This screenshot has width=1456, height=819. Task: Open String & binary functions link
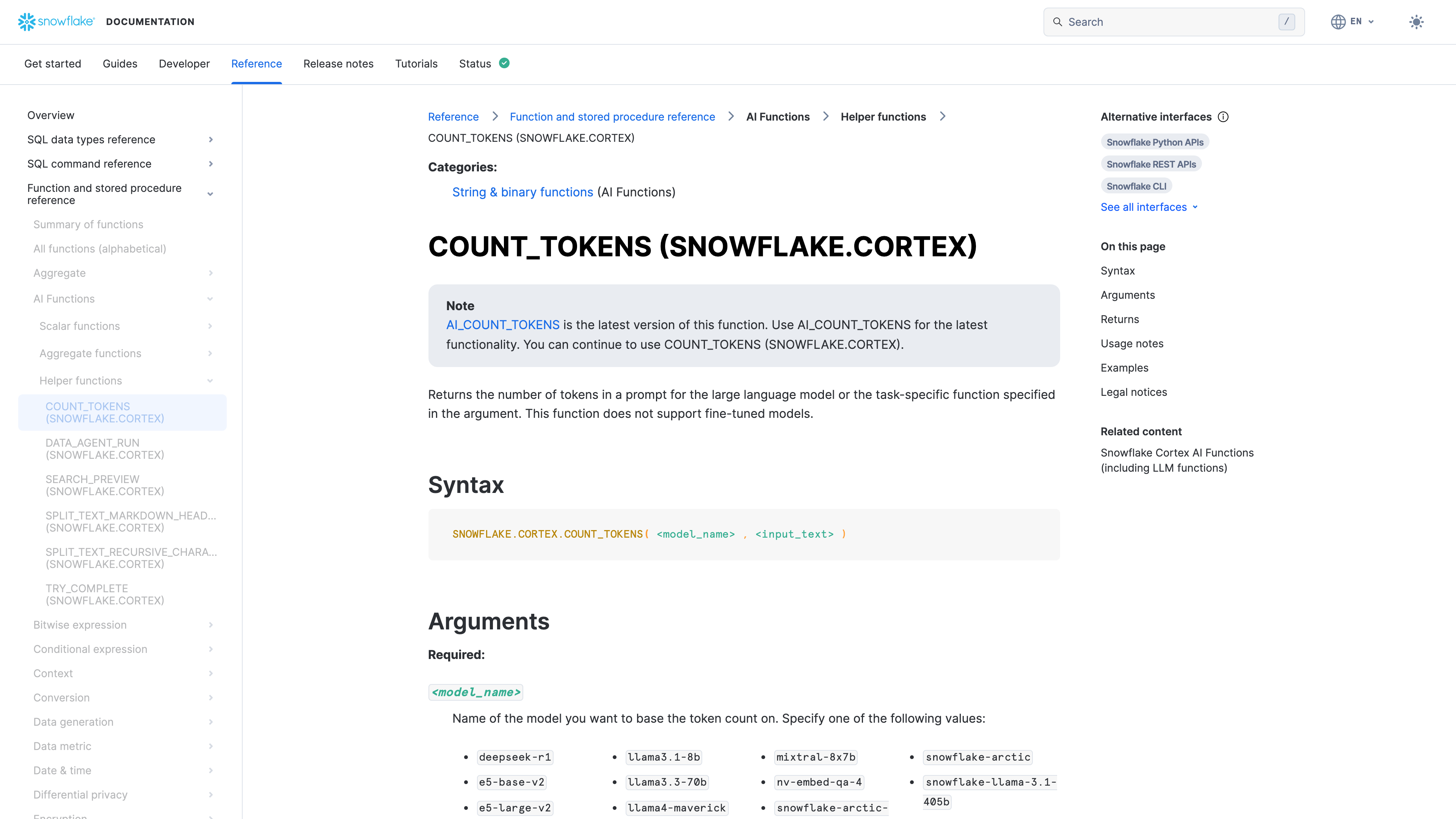(x=522, y=192)
